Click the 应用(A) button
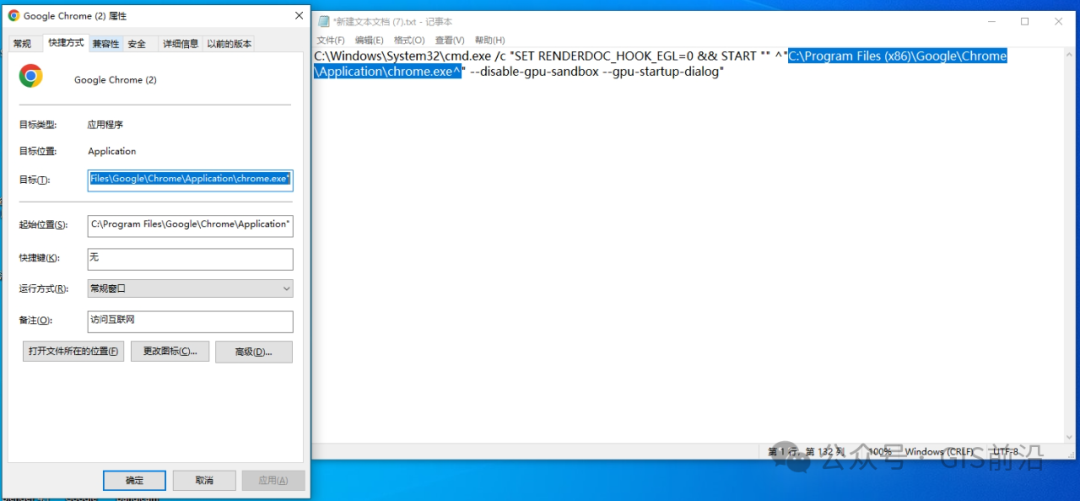 click(x=272, y=480)
